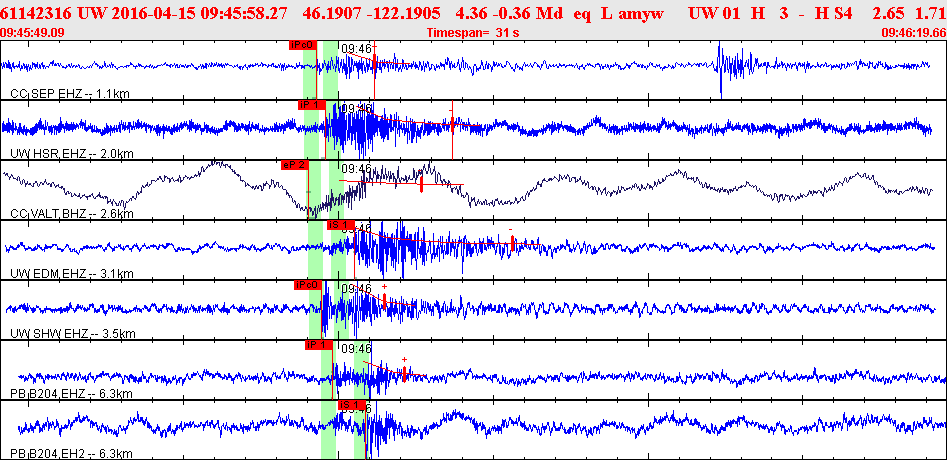The image size is (947, 460).
Task: Select the iP 1 pick flag on PB B204 EHZ trace
Action: click(319, 345)
